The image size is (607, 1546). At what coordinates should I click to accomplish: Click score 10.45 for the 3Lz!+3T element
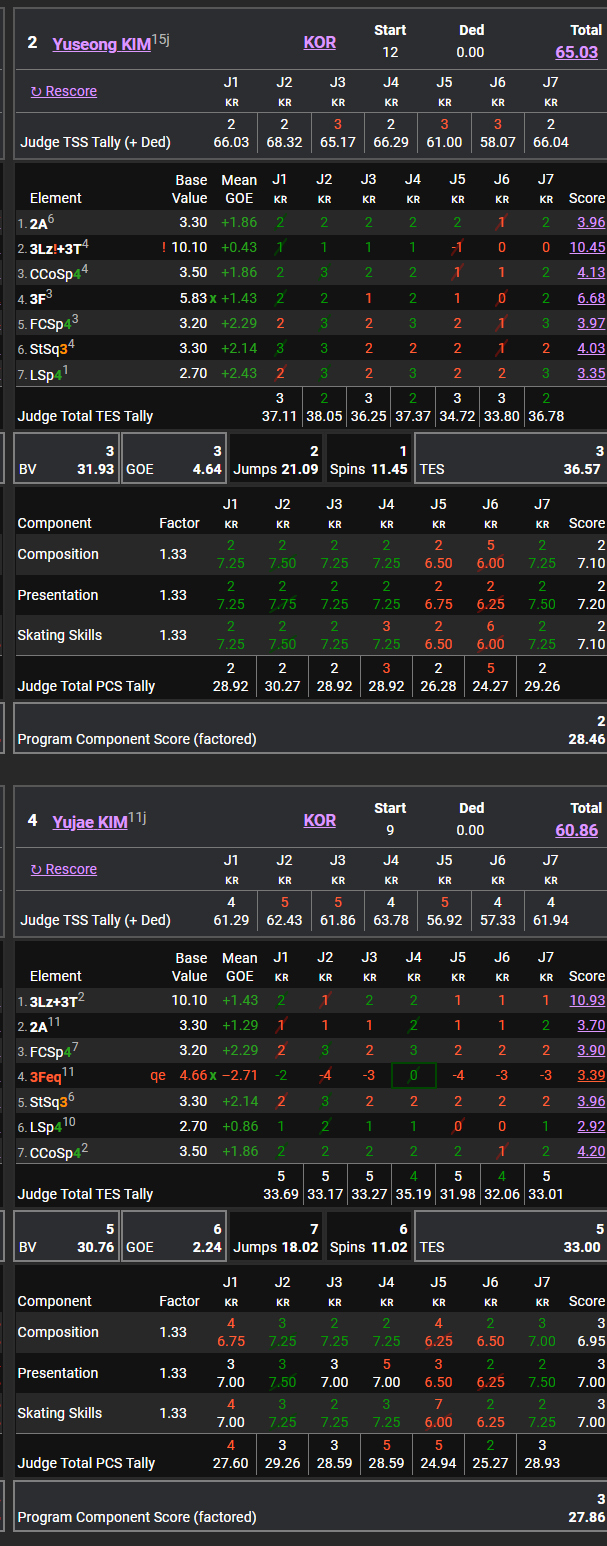click(586, 247)
